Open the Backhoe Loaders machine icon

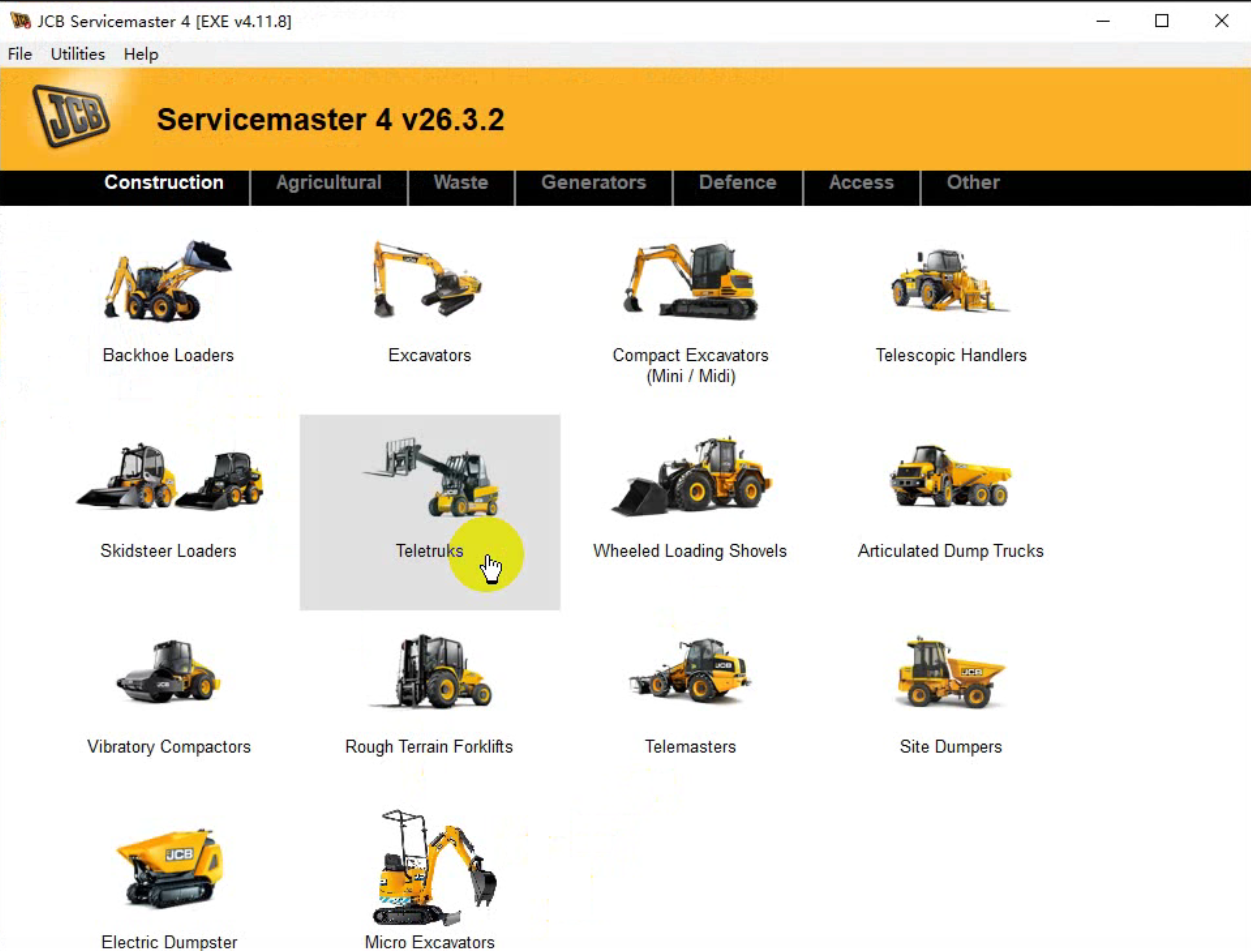(x=168, y=280)
